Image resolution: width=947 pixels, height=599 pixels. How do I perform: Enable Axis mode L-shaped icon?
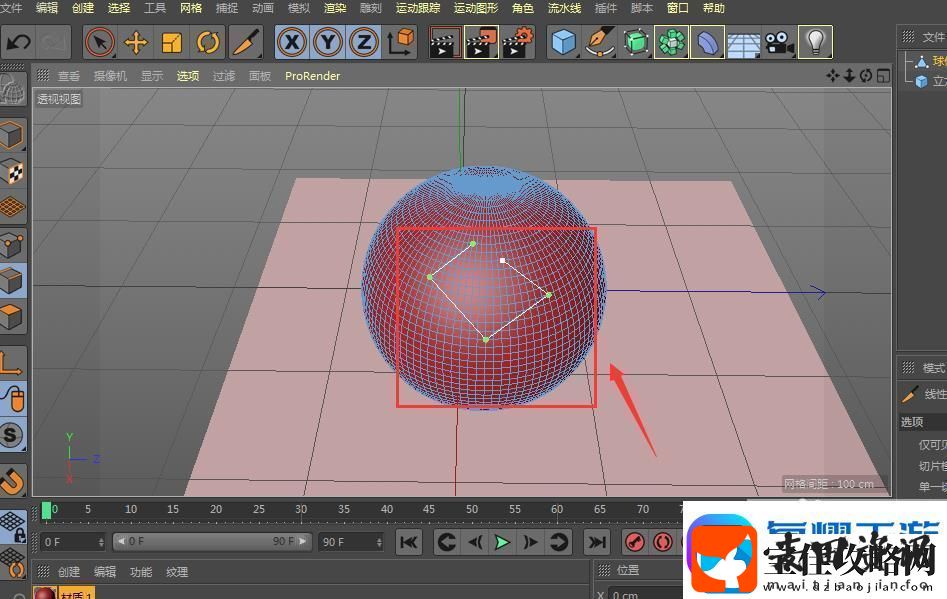pyautogui.click(x=13, y=362)
